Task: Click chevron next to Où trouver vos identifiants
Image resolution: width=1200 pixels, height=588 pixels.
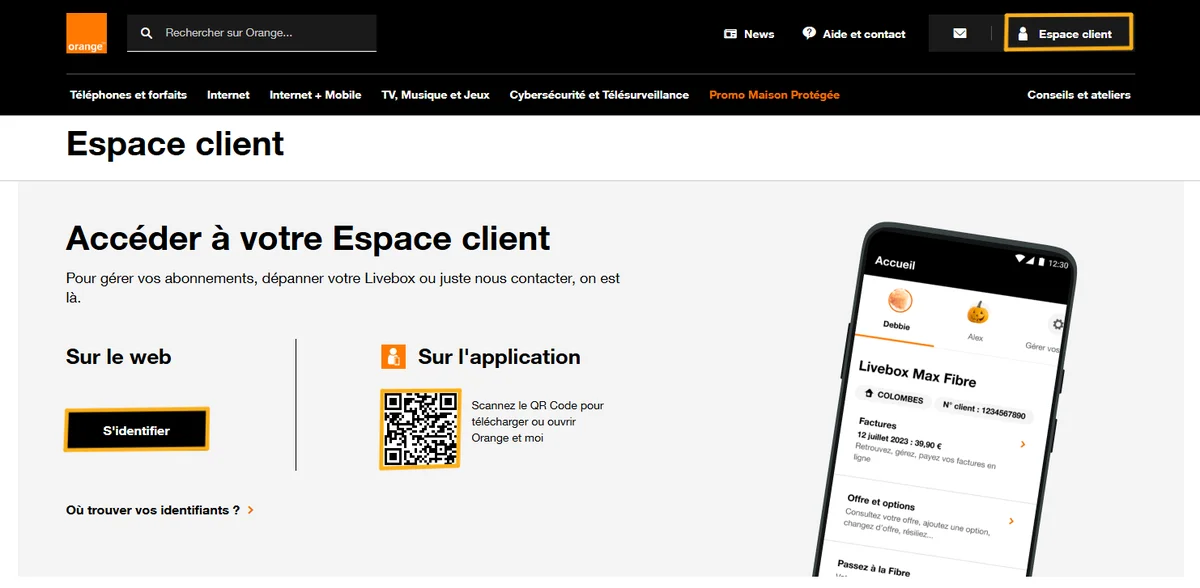Action: [x=250, y=510]
